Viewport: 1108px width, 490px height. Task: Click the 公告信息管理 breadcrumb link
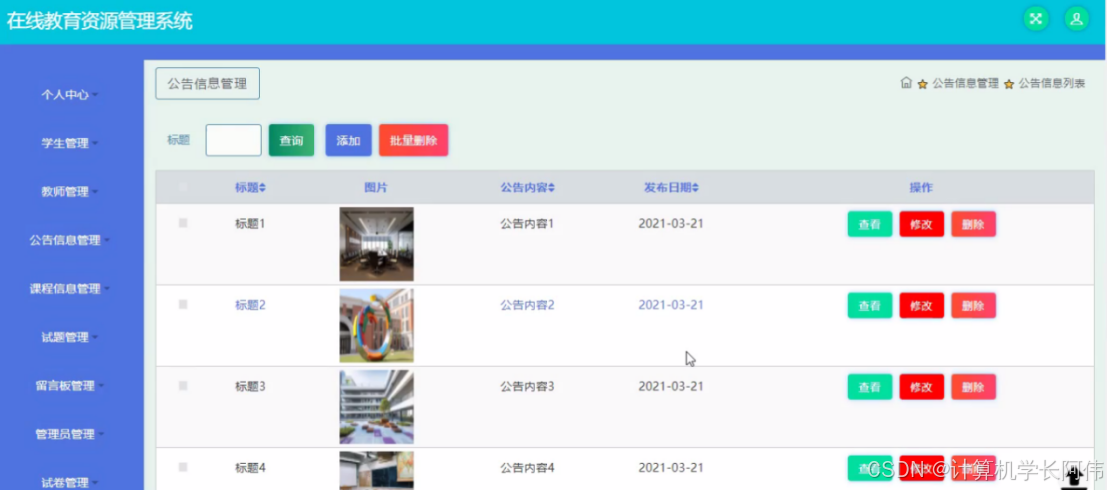965,83
